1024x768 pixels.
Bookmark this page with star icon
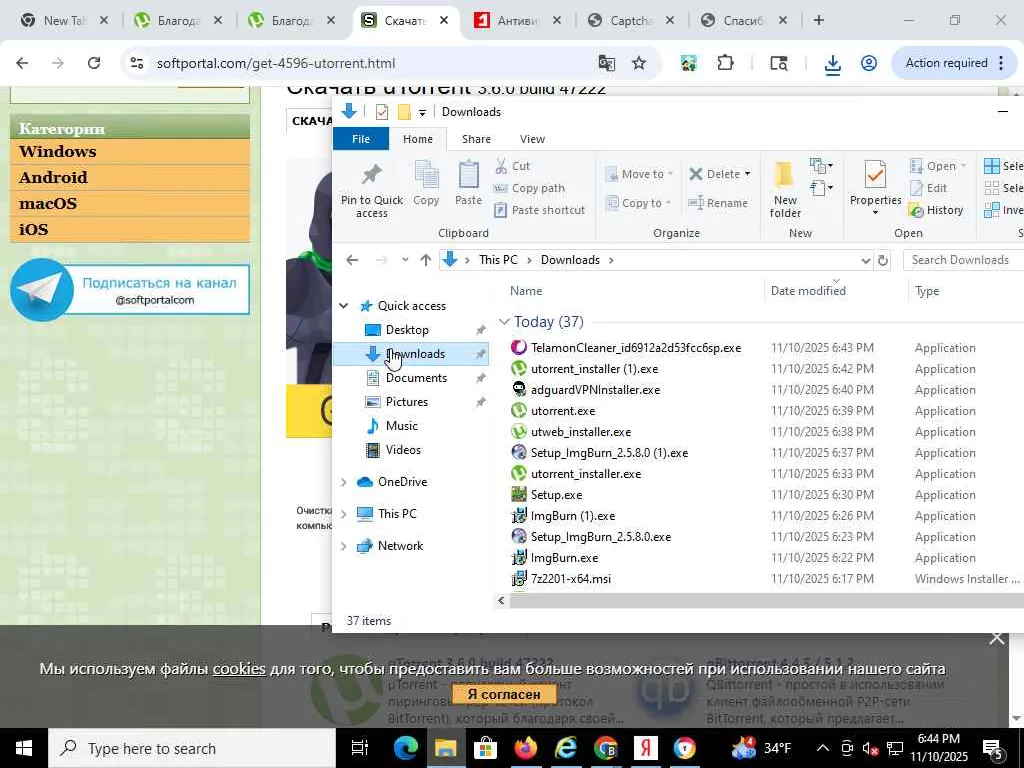pos(639,63)
